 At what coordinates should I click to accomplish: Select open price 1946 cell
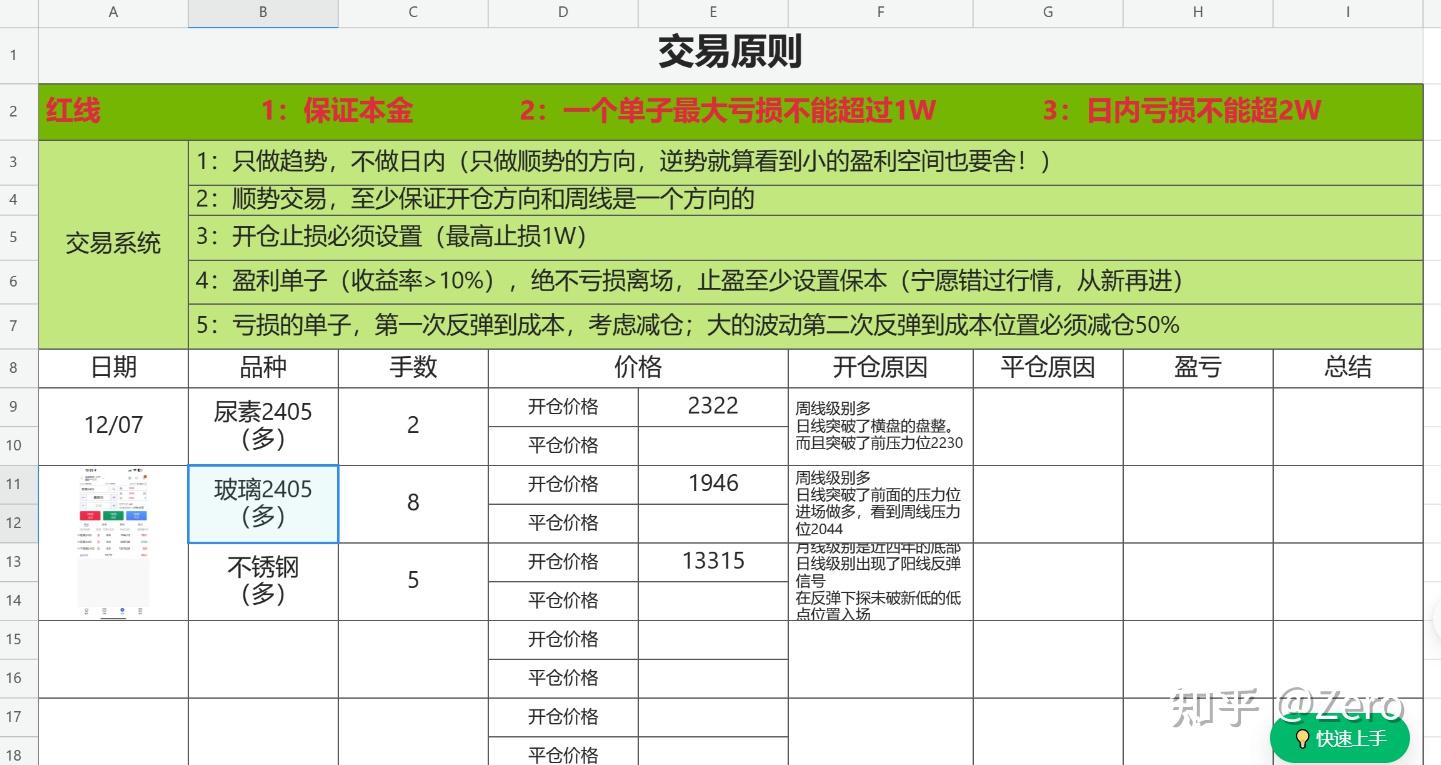tap(713, 484)
